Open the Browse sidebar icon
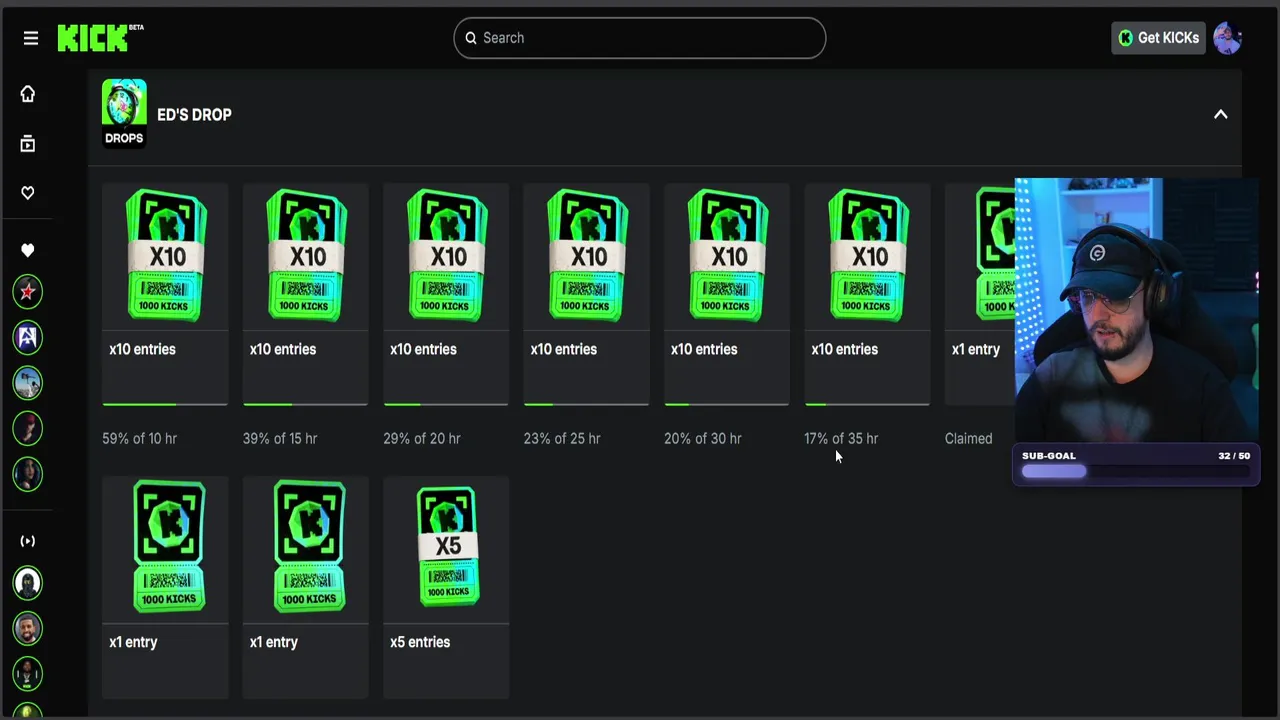The image size is (1280, 720). (x=28, y=144)
